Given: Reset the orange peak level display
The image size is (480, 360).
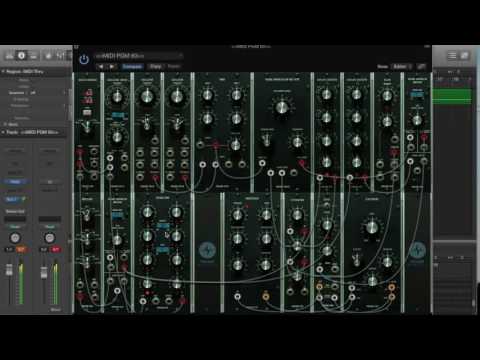Looking at the screenshot, I should click(x=21, y=249).
